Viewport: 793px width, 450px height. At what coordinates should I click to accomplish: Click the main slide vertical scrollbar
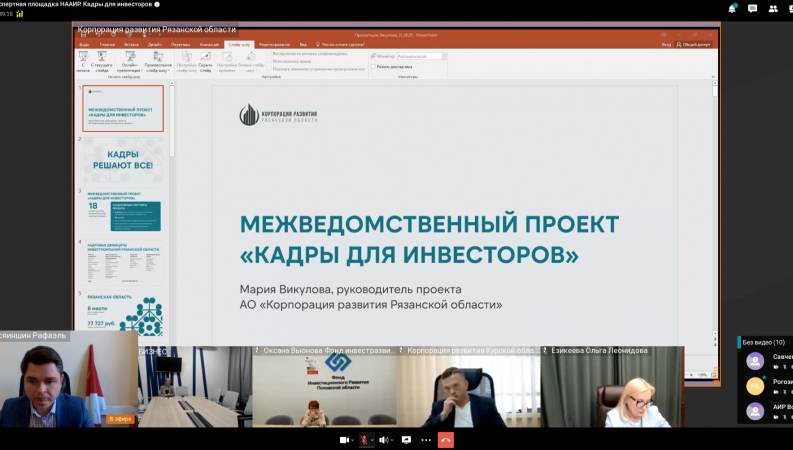[x=715, y=207]
